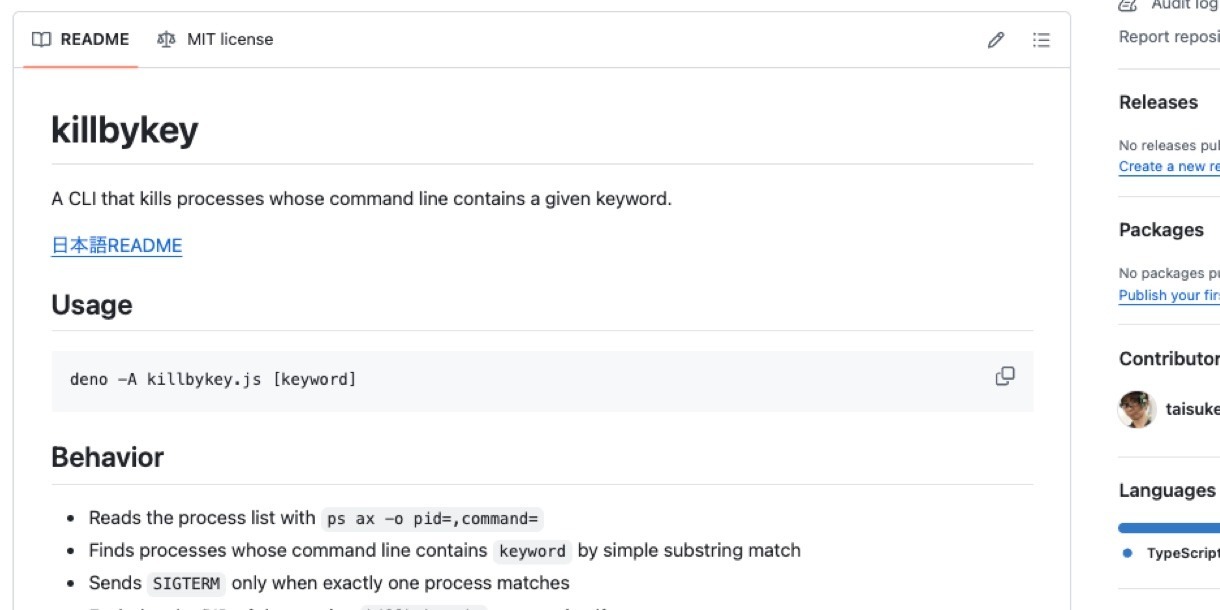Open Publish your first package link
This screenshot has width=1220, height=610.
coord(1169,295)
